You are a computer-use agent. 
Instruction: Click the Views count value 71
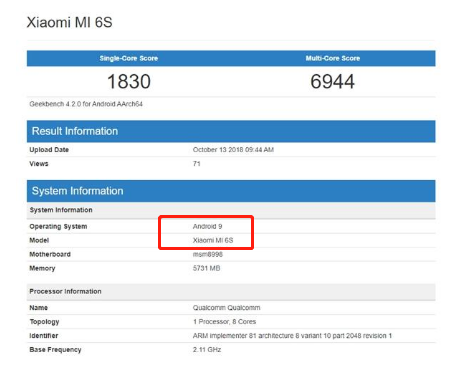(197, 164)
